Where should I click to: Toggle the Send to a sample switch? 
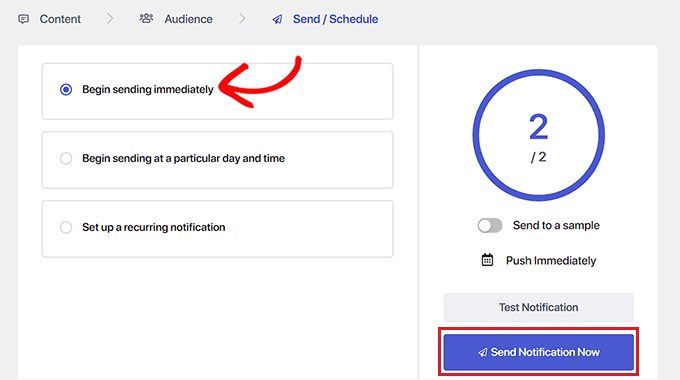point(490,226)
